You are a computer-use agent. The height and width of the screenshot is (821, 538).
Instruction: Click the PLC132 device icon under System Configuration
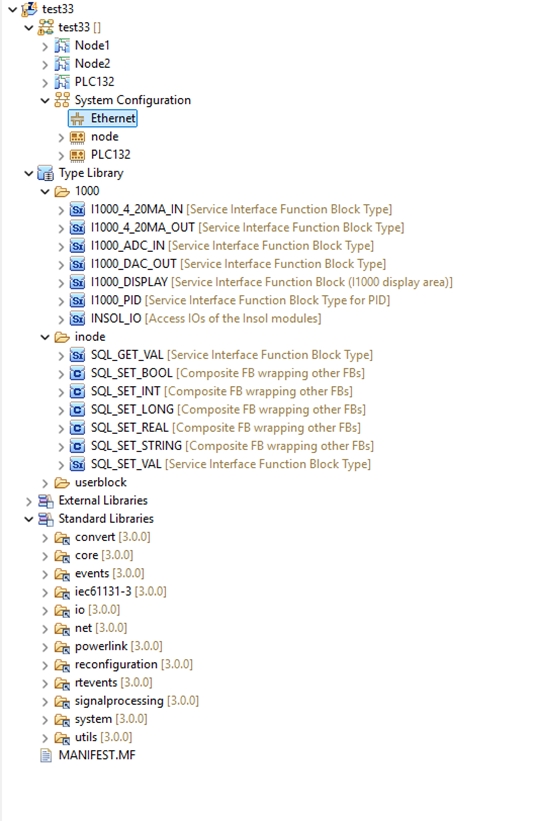tap(77, 156)
